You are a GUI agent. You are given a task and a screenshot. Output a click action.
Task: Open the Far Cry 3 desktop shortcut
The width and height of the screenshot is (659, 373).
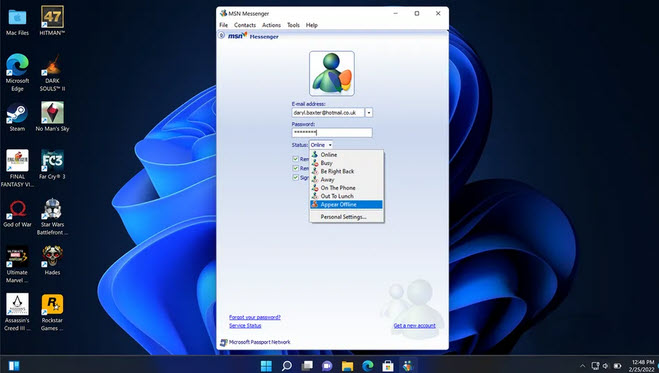[52, 165]
